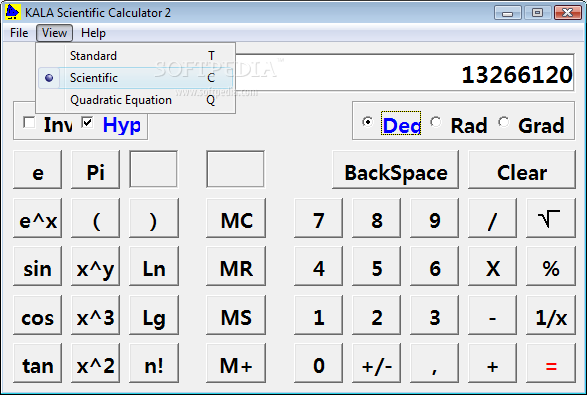The image size is (587, 395).
Task: Cube the value with x^3
Action: (95, 315)
